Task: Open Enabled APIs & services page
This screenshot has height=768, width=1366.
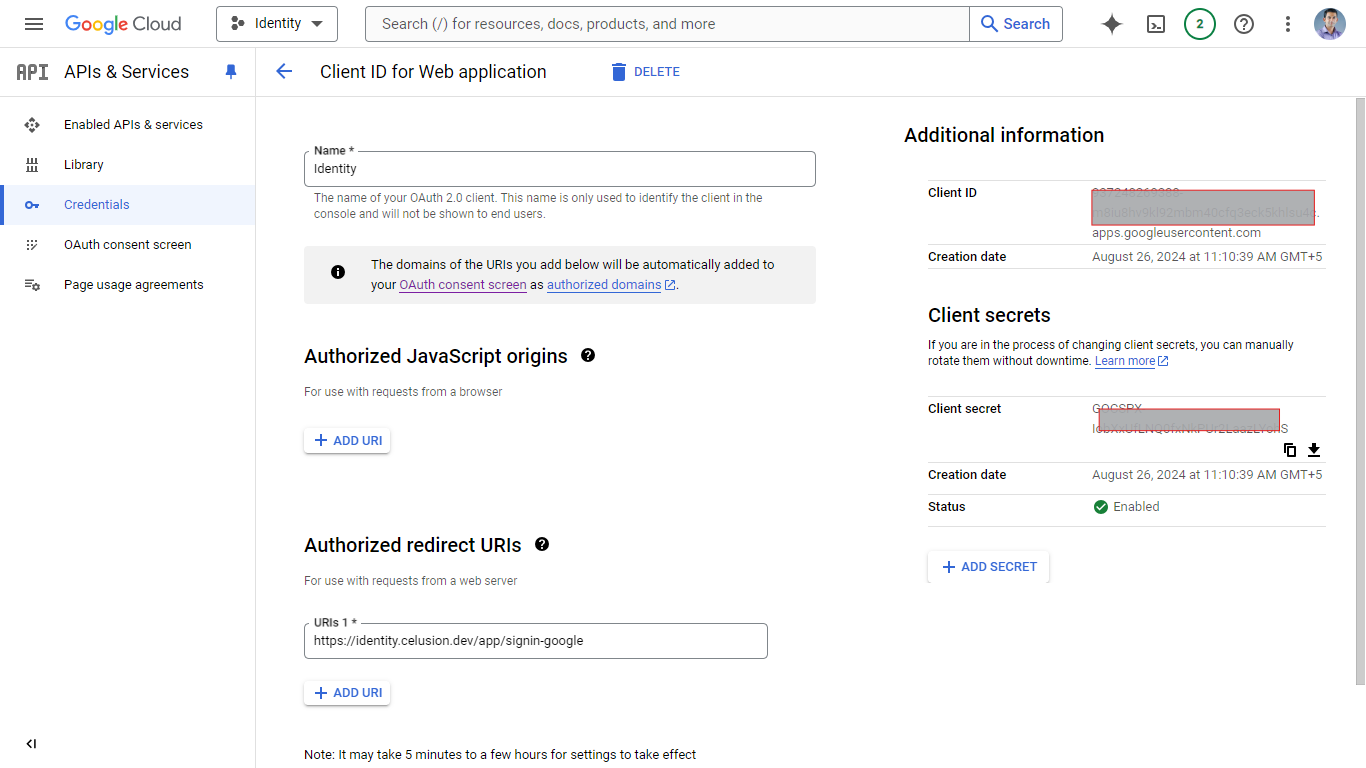Action: 133,125
